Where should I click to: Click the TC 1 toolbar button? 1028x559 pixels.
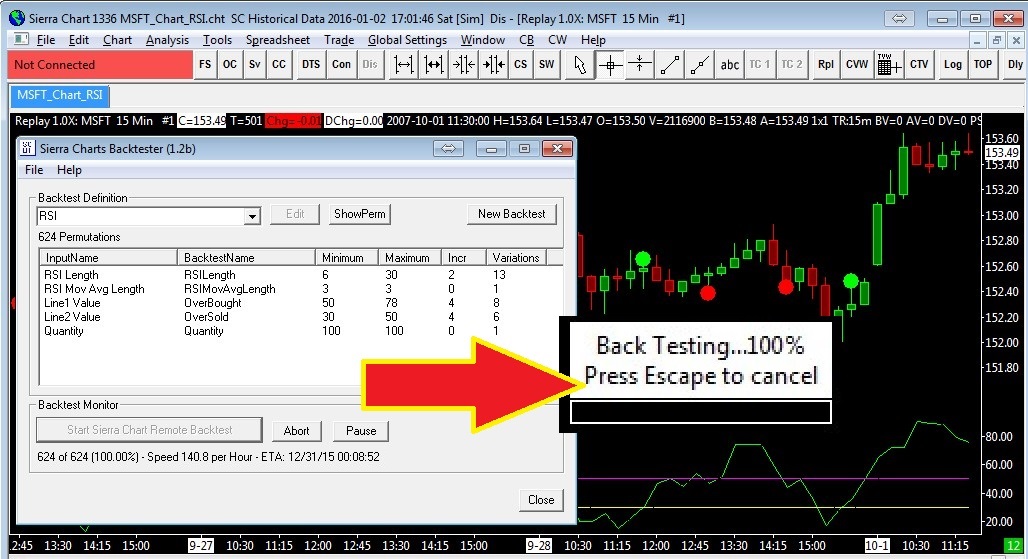tap(760, 64)
